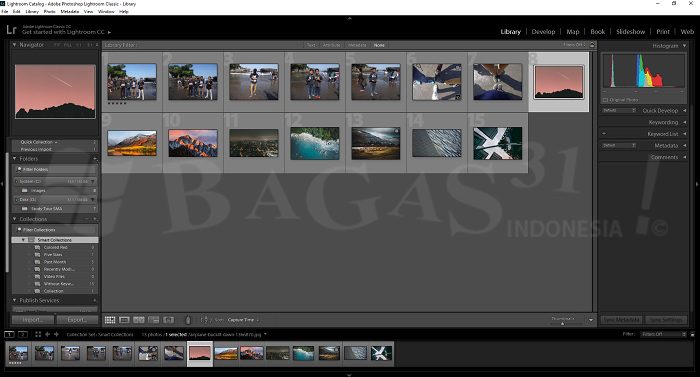The width and height of the screenshot is (700, 377).
Task: Switch to Compare view in toolbar
Action: tap(139, 320)
